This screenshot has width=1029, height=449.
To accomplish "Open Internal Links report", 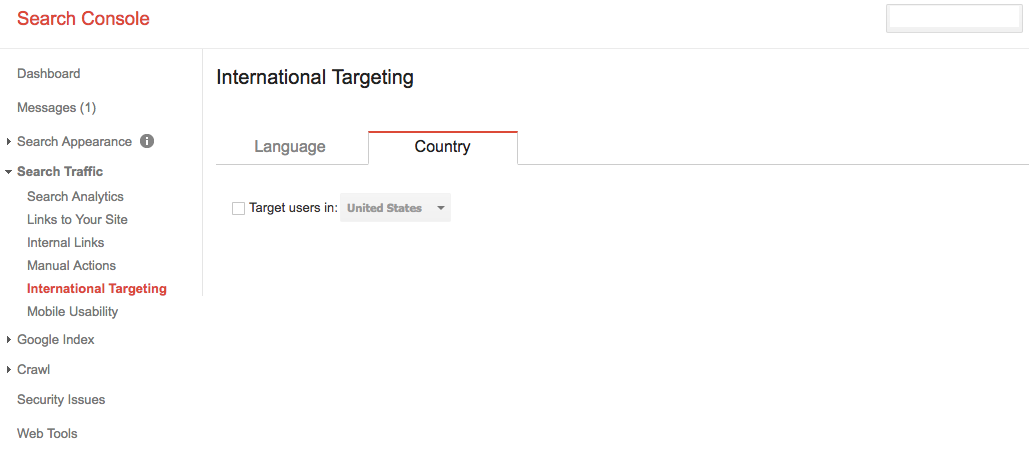I will 66,242.
